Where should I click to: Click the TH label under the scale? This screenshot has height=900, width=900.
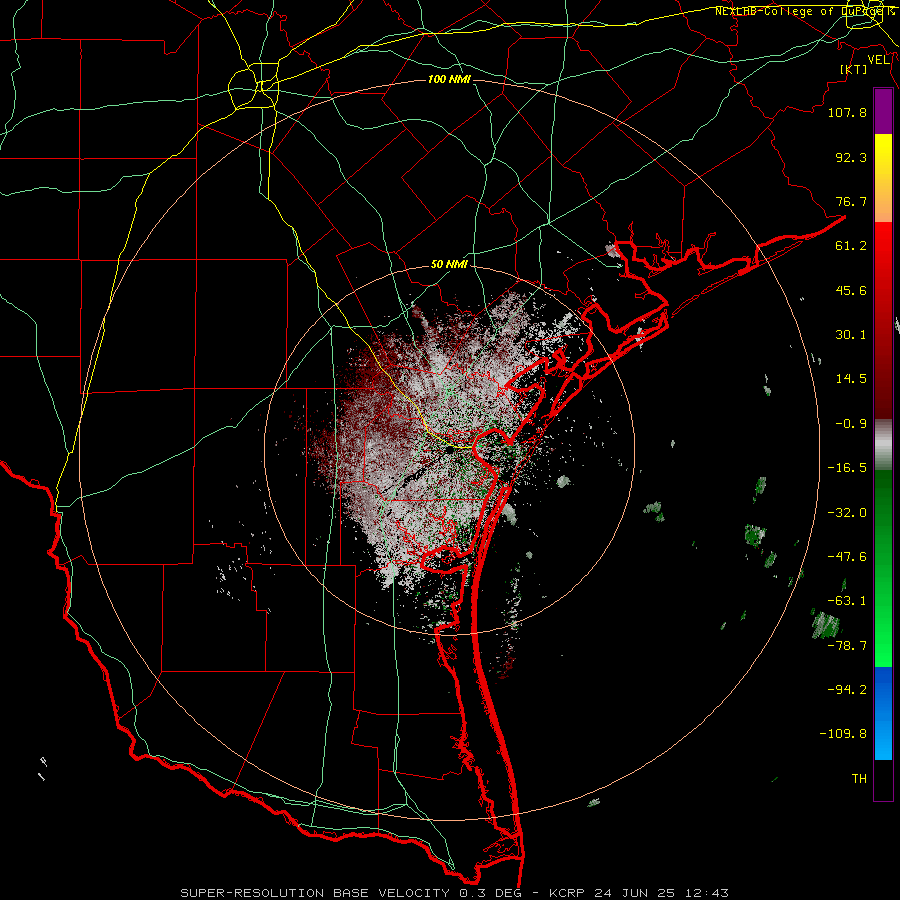click(859, 779)
